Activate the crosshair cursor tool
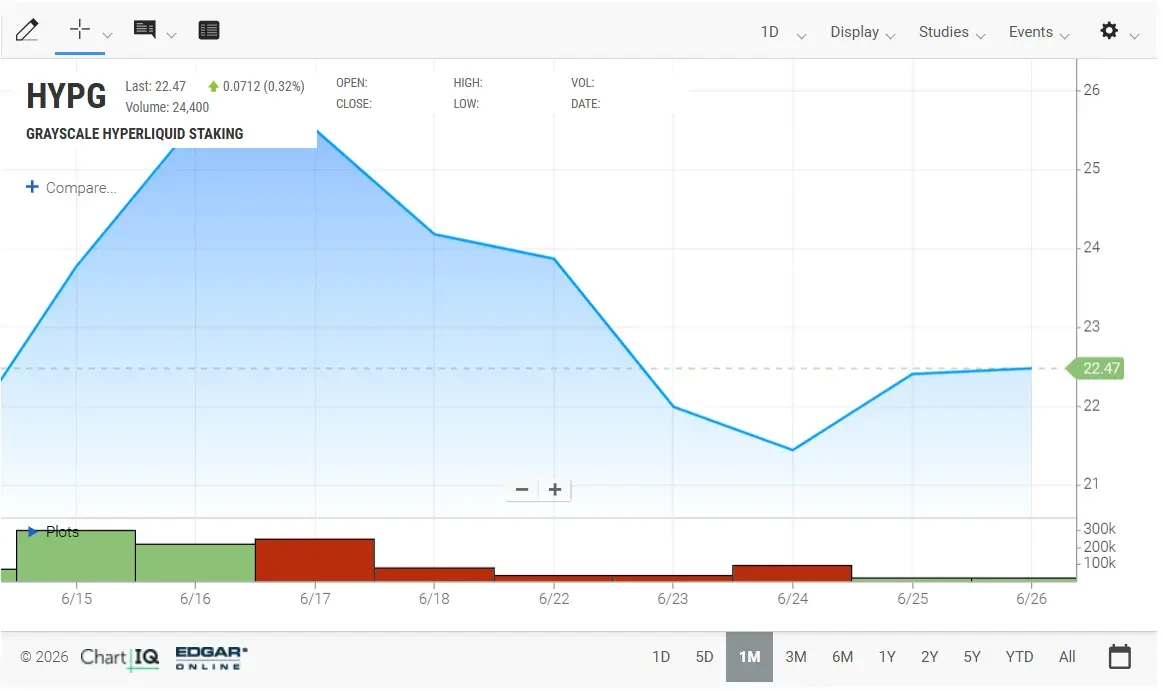 pos(79,30)
